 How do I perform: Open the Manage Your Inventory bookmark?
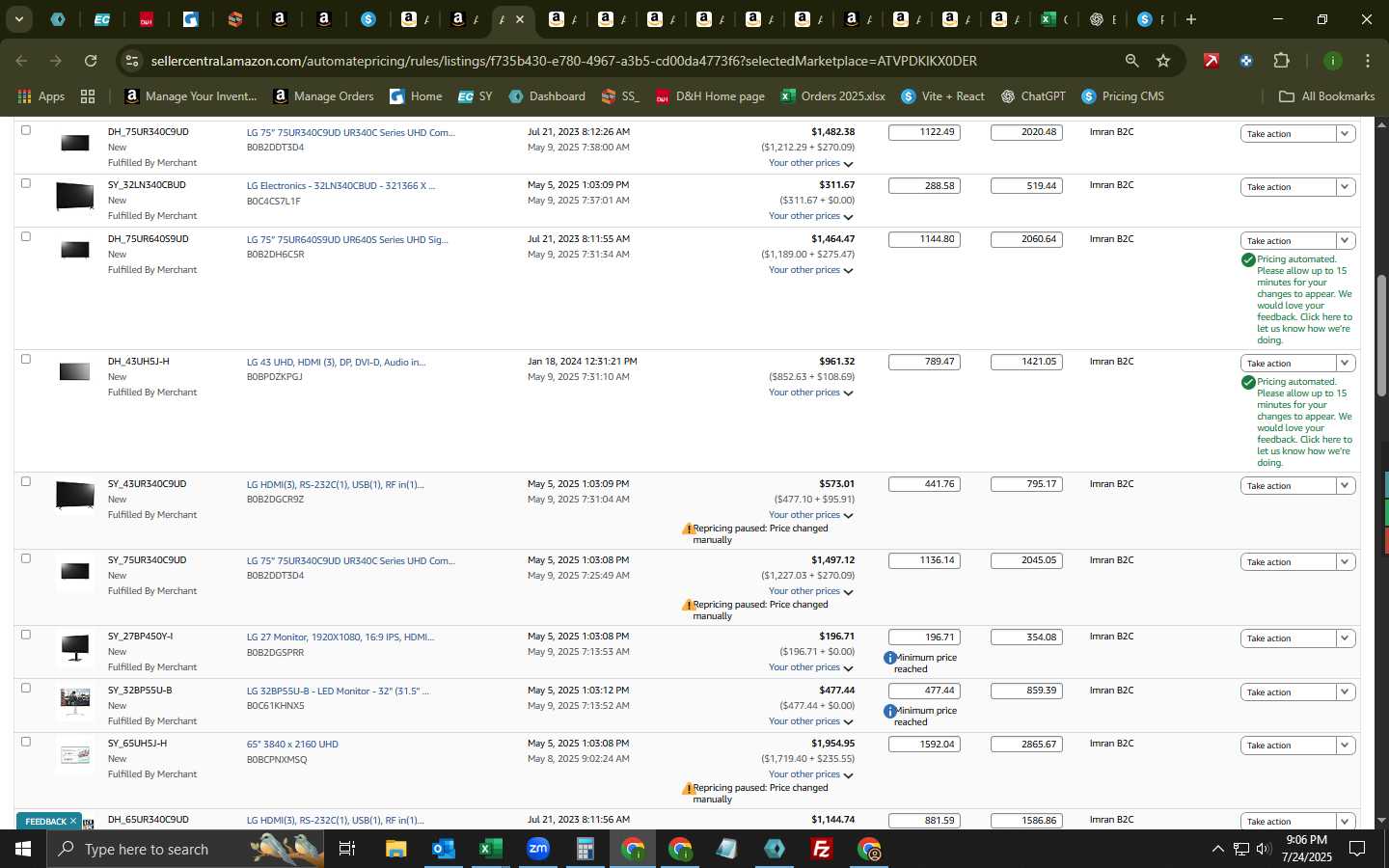(x=191, y=96)
